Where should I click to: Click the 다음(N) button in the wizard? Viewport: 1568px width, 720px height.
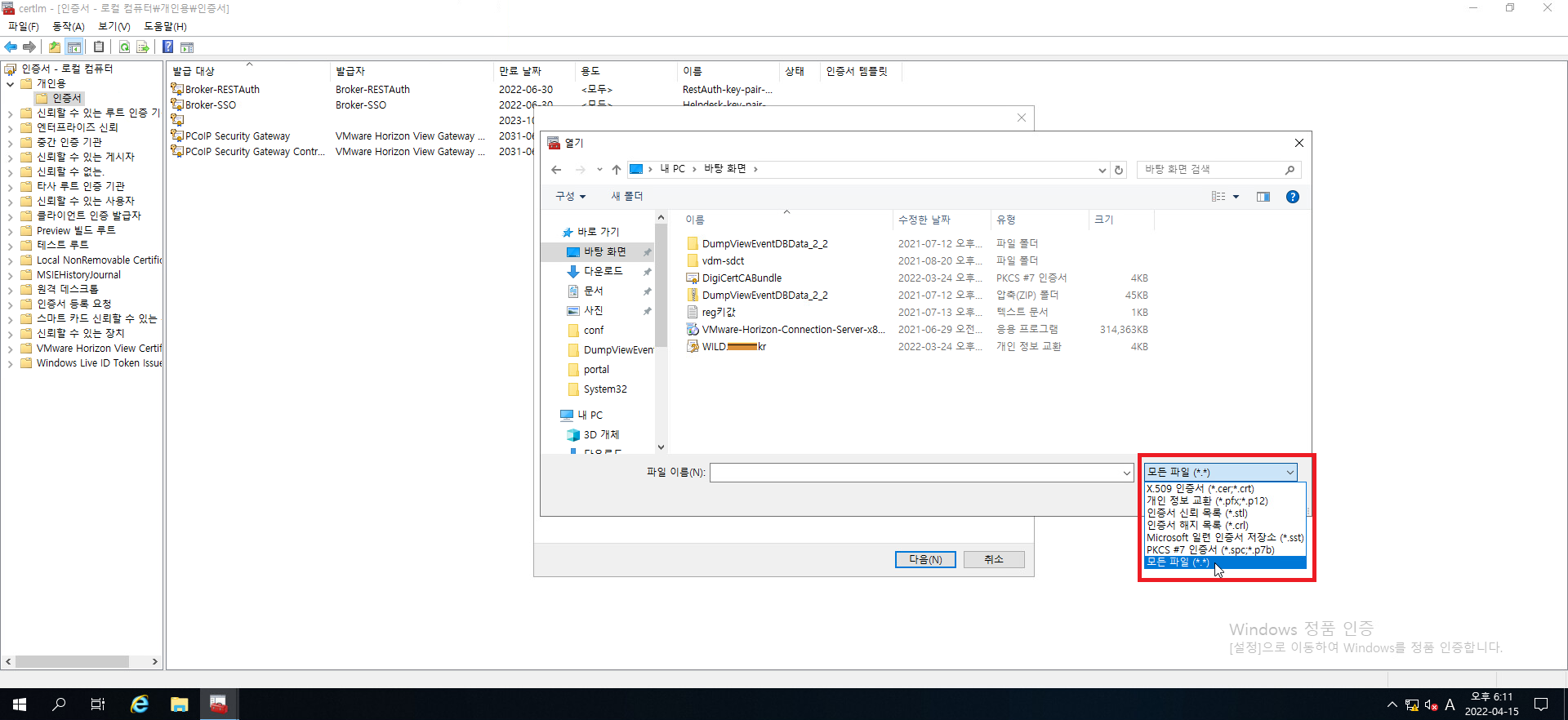point(925,559)
